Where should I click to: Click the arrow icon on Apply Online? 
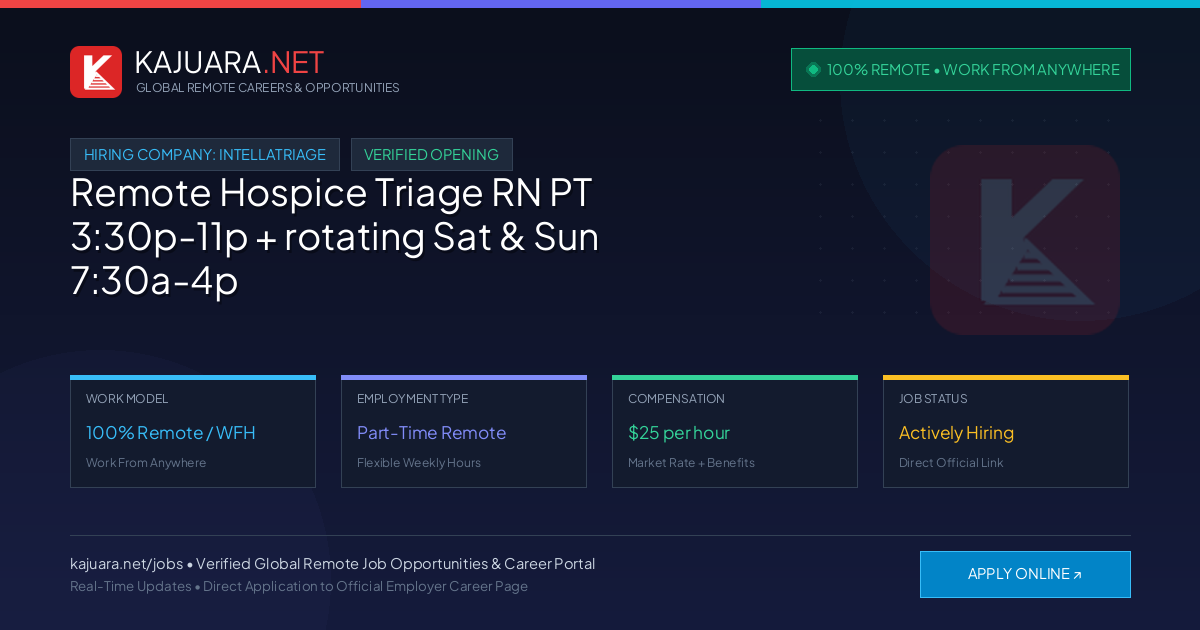coord(1077,575)
